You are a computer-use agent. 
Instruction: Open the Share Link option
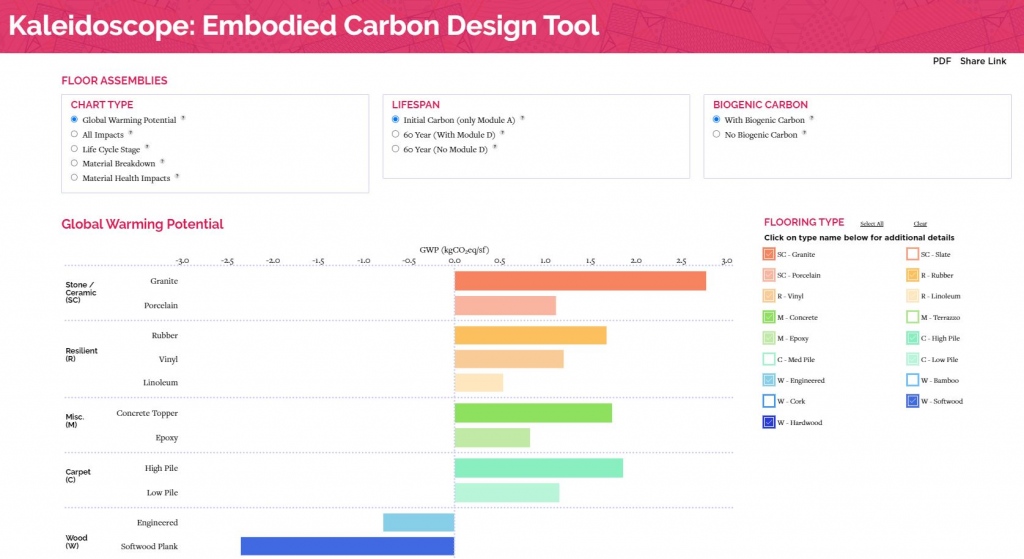point(983,62)
